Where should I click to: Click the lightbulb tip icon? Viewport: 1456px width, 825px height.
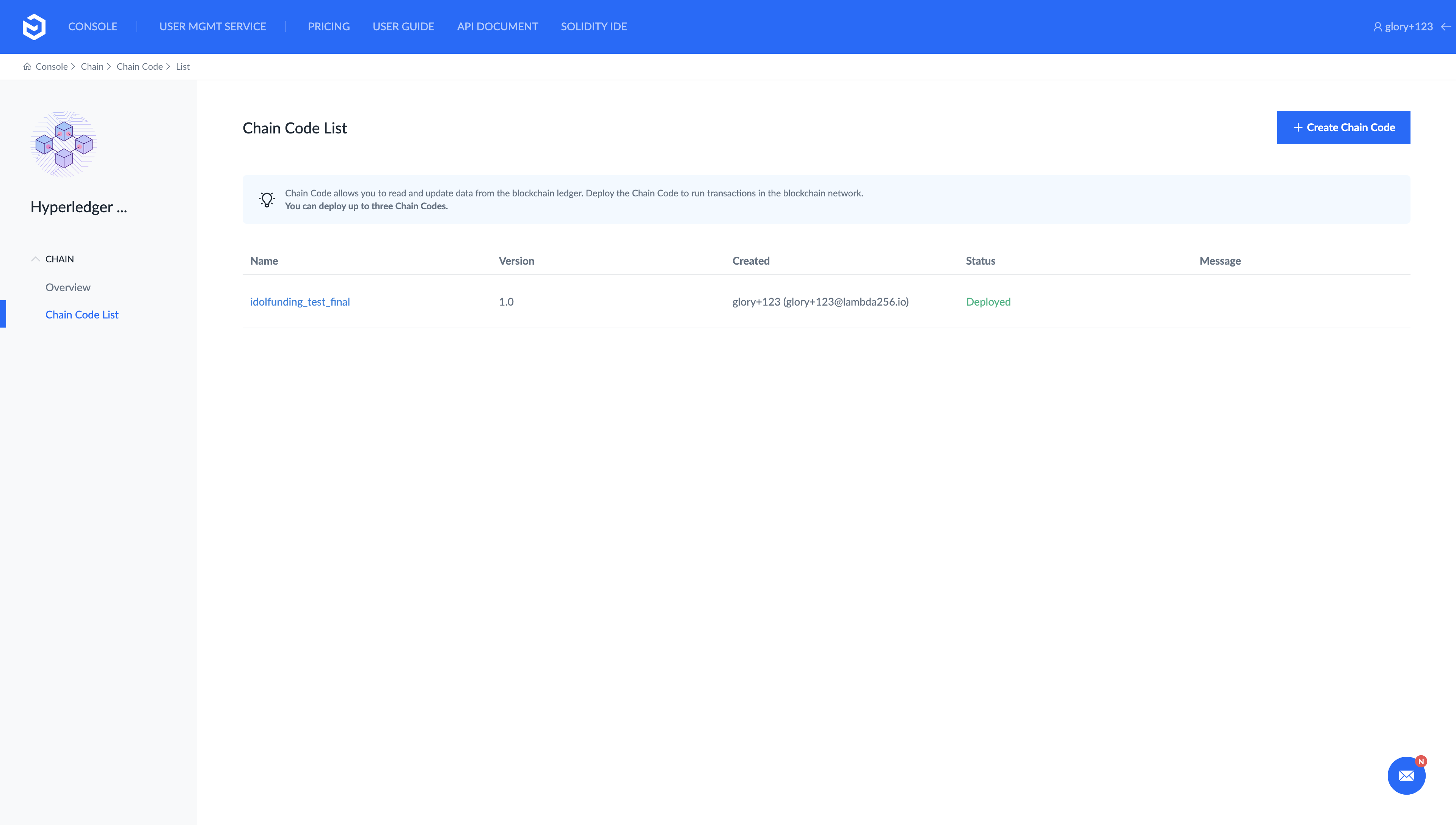coord(267,199)
